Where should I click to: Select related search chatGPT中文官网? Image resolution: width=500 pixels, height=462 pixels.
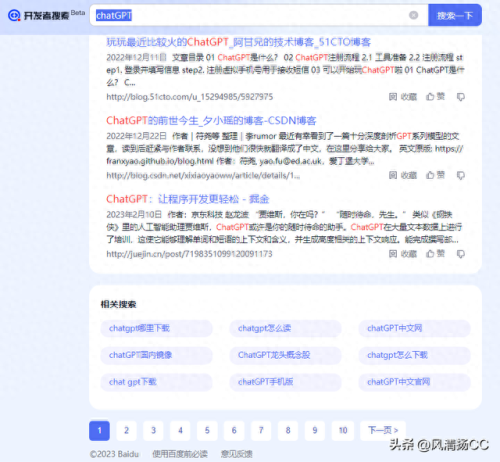tap(414, 382)
